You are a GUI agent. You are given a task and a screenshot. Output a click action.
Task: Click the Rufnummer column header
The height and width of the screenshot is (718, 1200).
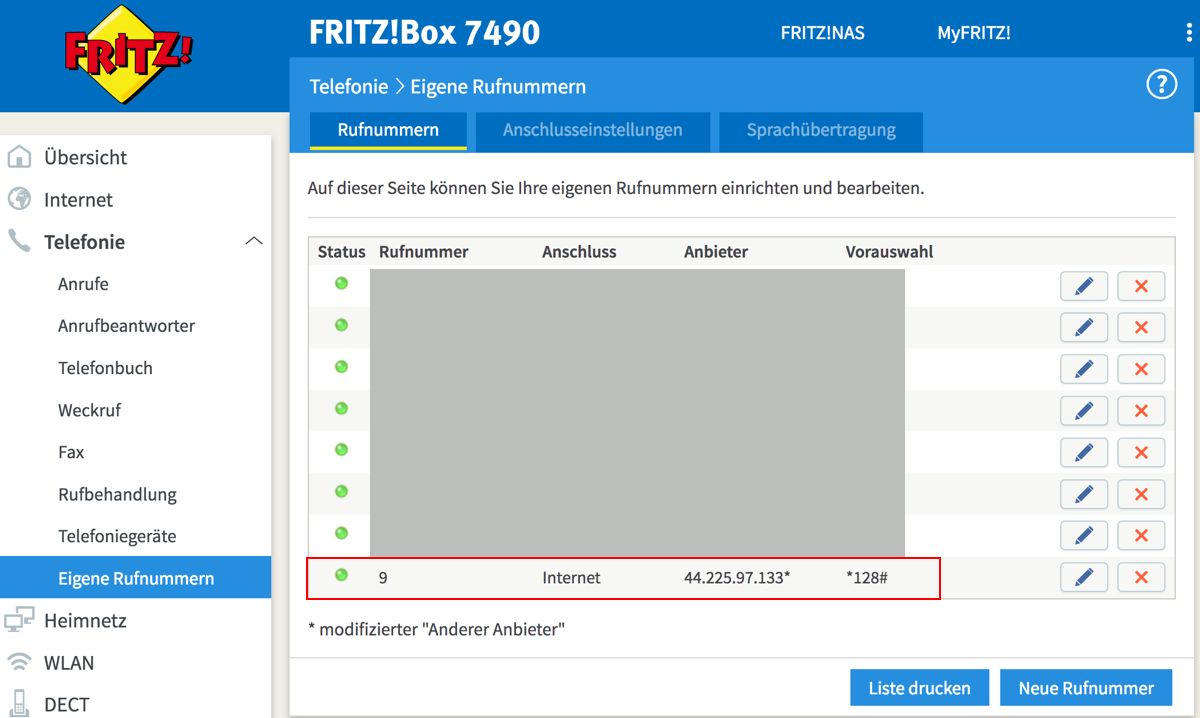pyautogui.click(x=424, y=252)
